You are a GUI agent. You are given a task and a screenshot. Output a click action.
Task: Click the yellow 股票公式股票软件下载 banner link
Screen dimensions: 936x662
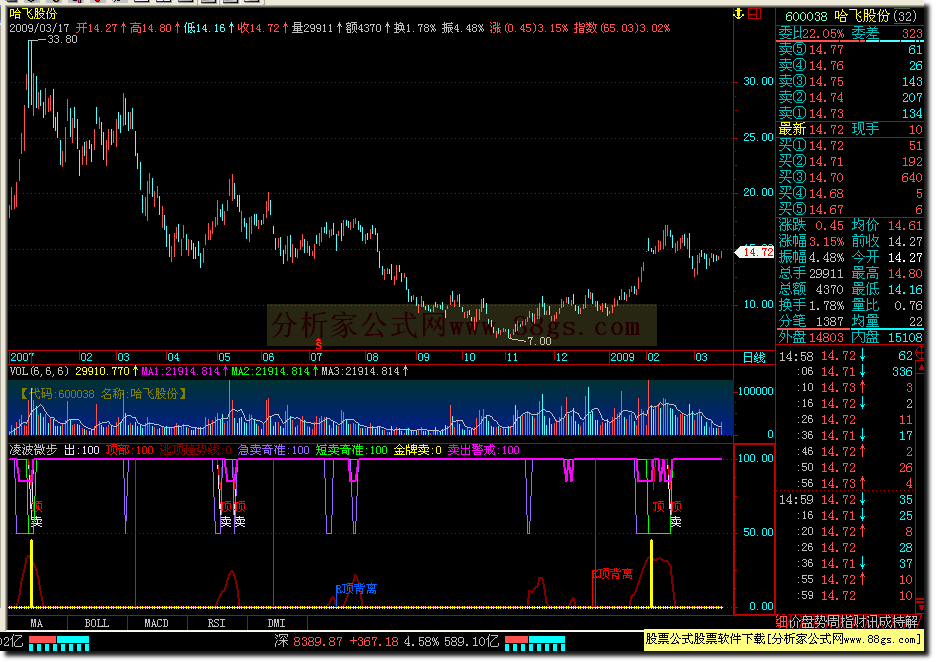point(784,640)
